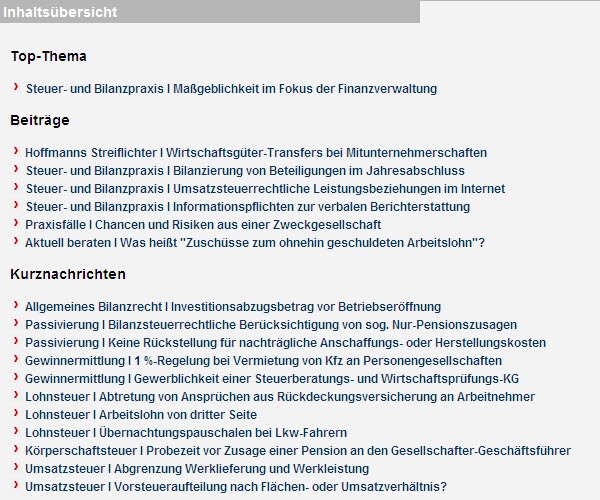Open Praxisfälle Chancen und Risiken article
The width and height of the screenshot is (600, 500).
203,225
